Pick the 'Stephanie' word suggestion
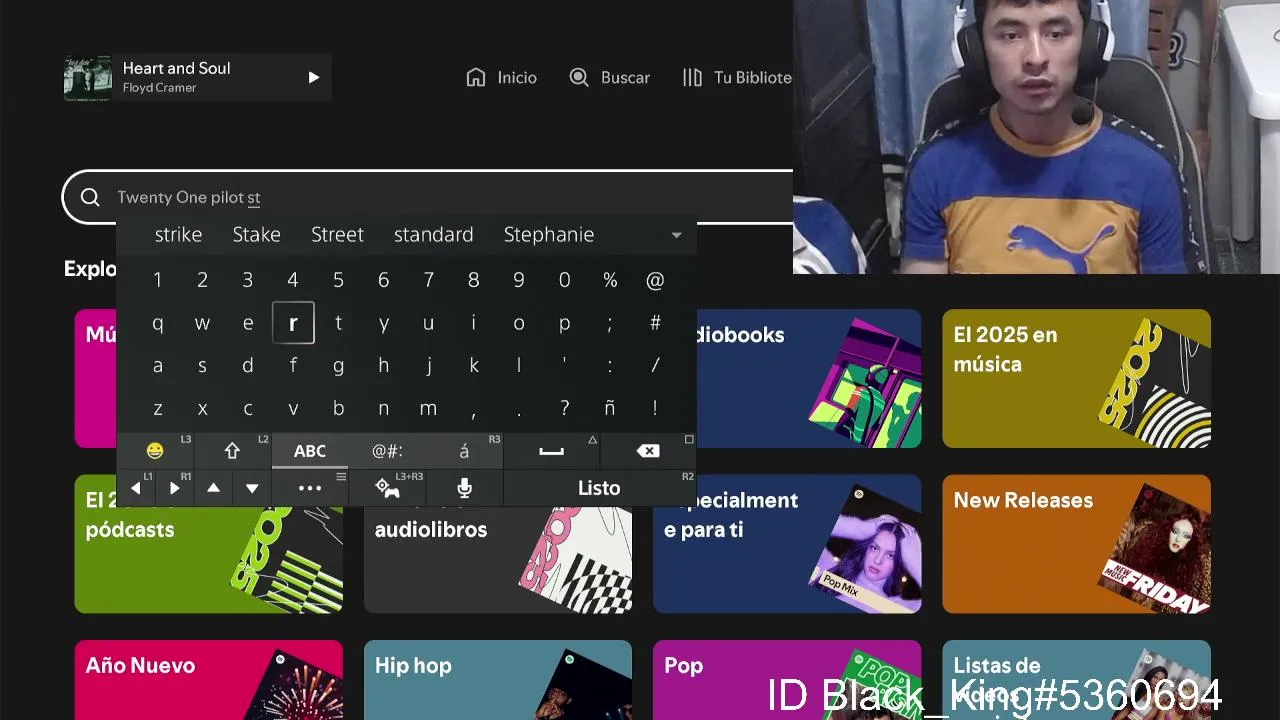Viewport: 1280px width, 720px height. pyautogui.click(x=549, y=234)
